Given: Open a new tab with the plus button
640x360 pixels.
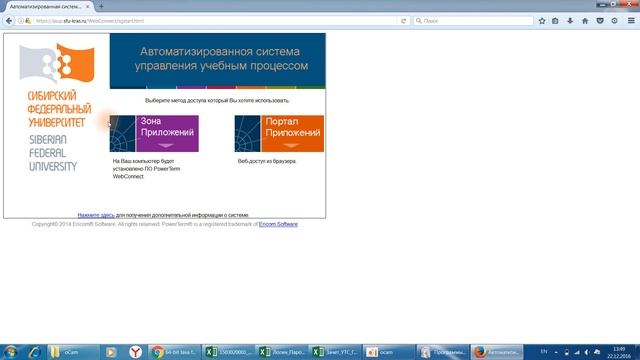Looking at the screenshot, I should click(101, 7).
